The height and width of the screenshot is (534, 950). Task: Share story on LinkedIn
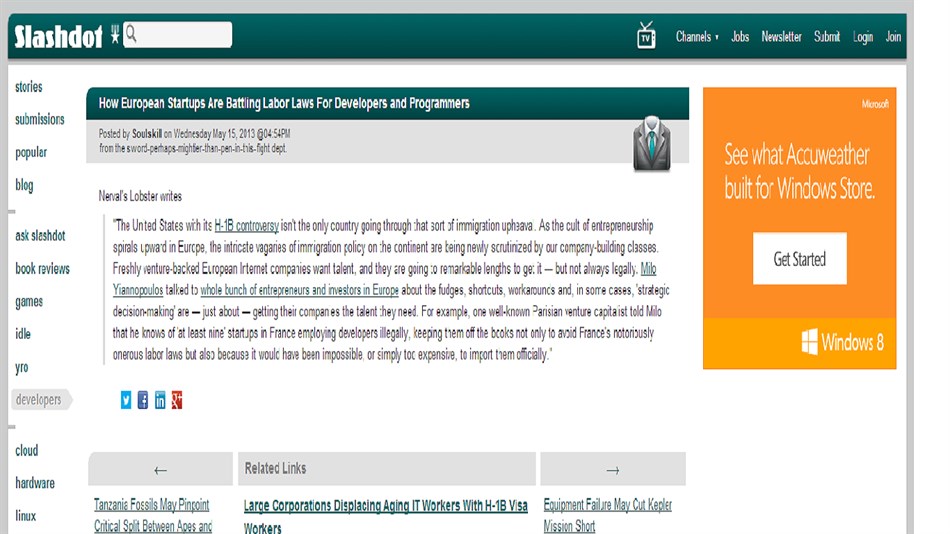[160, 400]
